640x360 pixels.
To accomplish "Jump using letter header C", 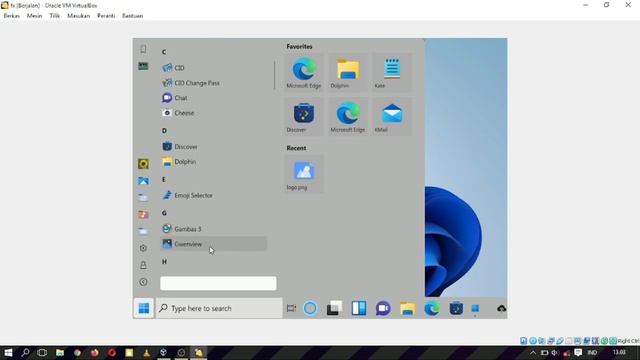I will 164,52.
